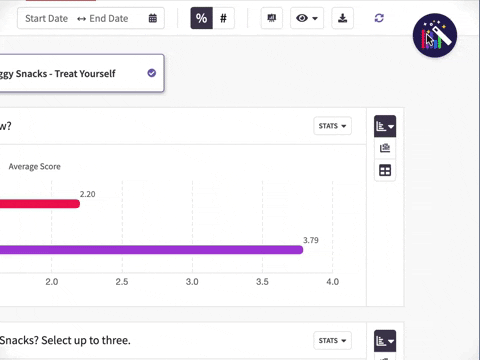Open the calendar date picker icon
The width and height of the screenshot is (480, 360).
(x=153, y=18)
